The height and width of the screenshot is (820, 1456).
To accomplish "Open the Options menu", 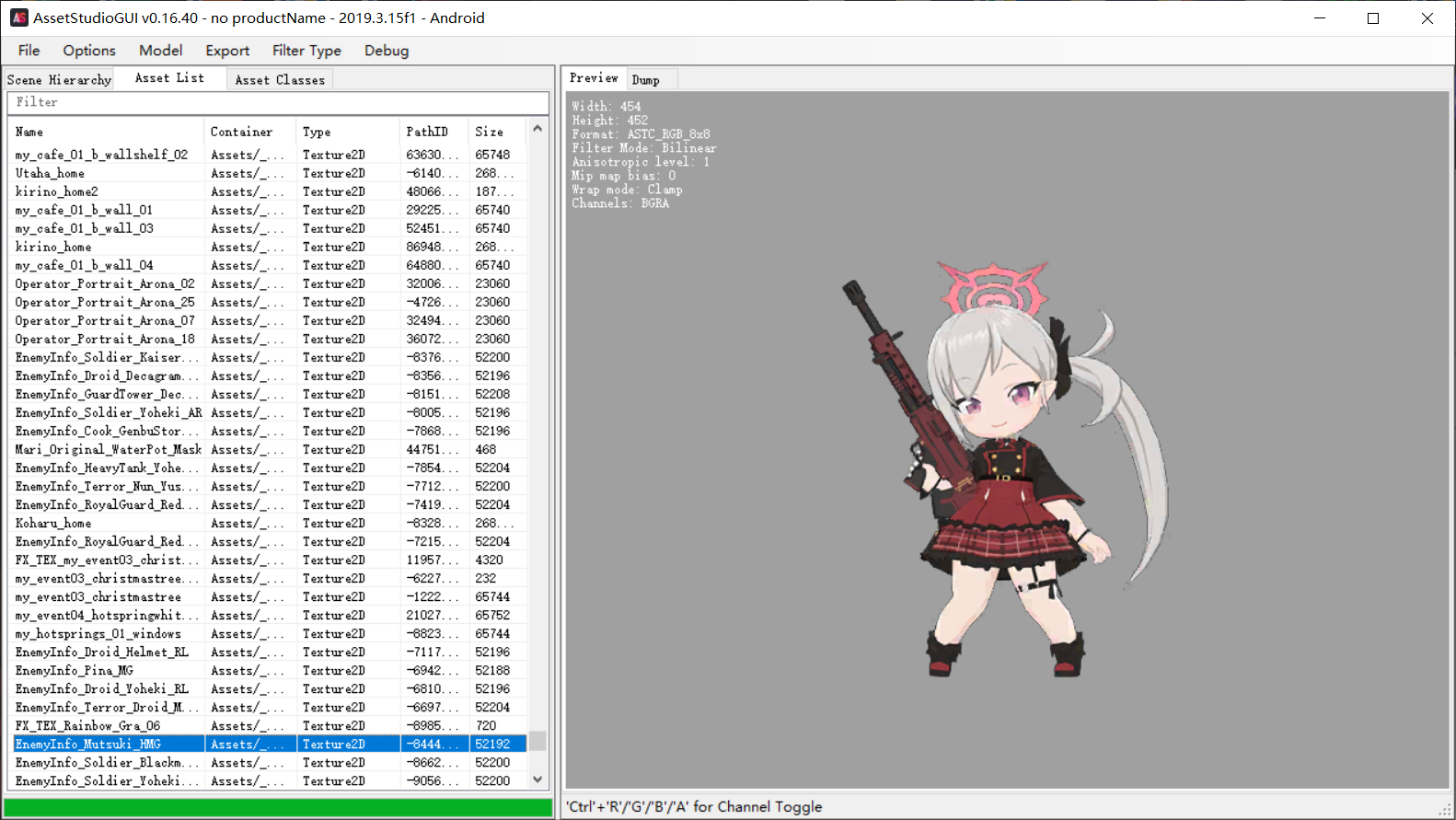I will (x=89, y=51).
